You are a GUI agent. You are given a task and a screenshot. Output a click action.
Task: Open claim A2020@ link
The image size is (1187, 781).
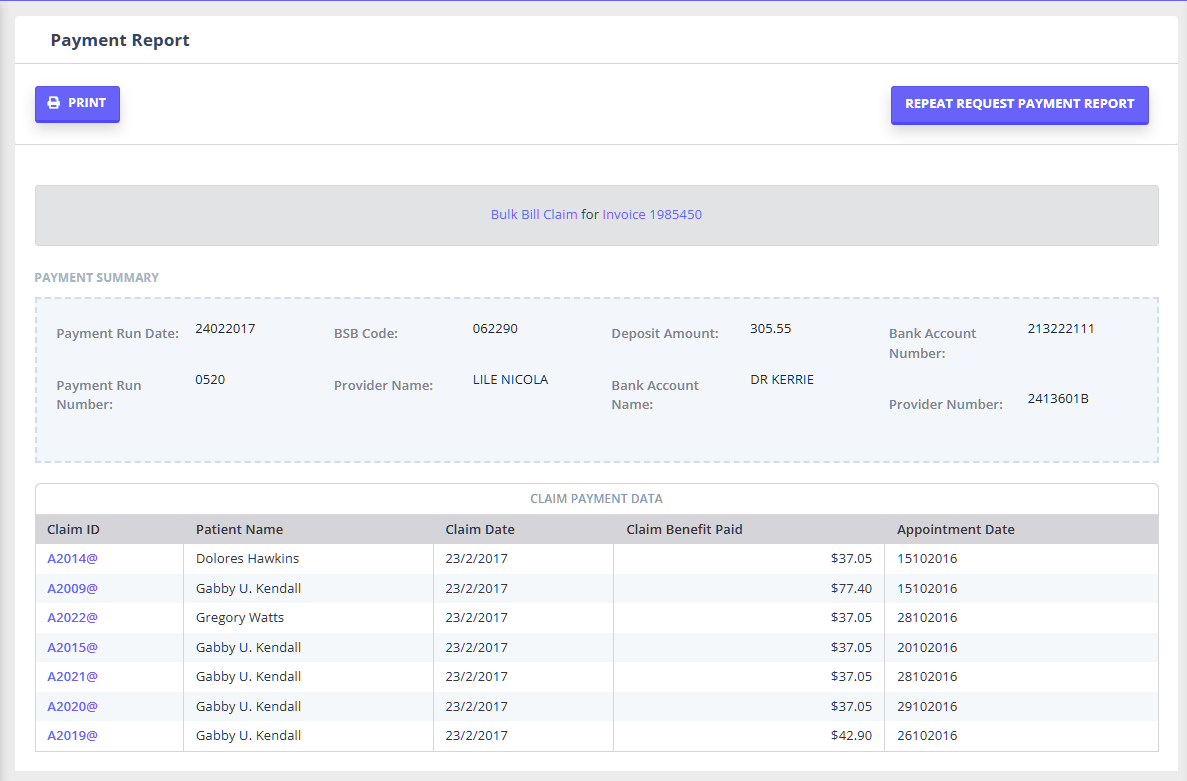72,706
